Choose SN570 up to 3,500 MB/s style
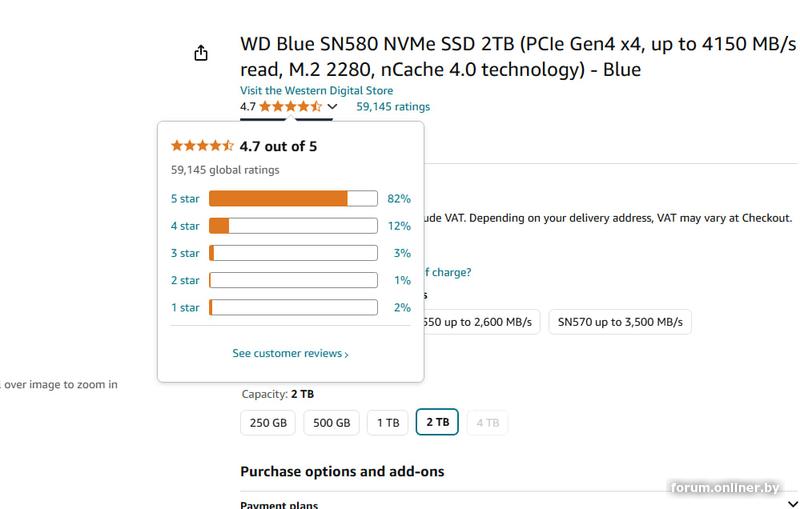This screenshot has height=509, width=800. [x=620, y=322]
